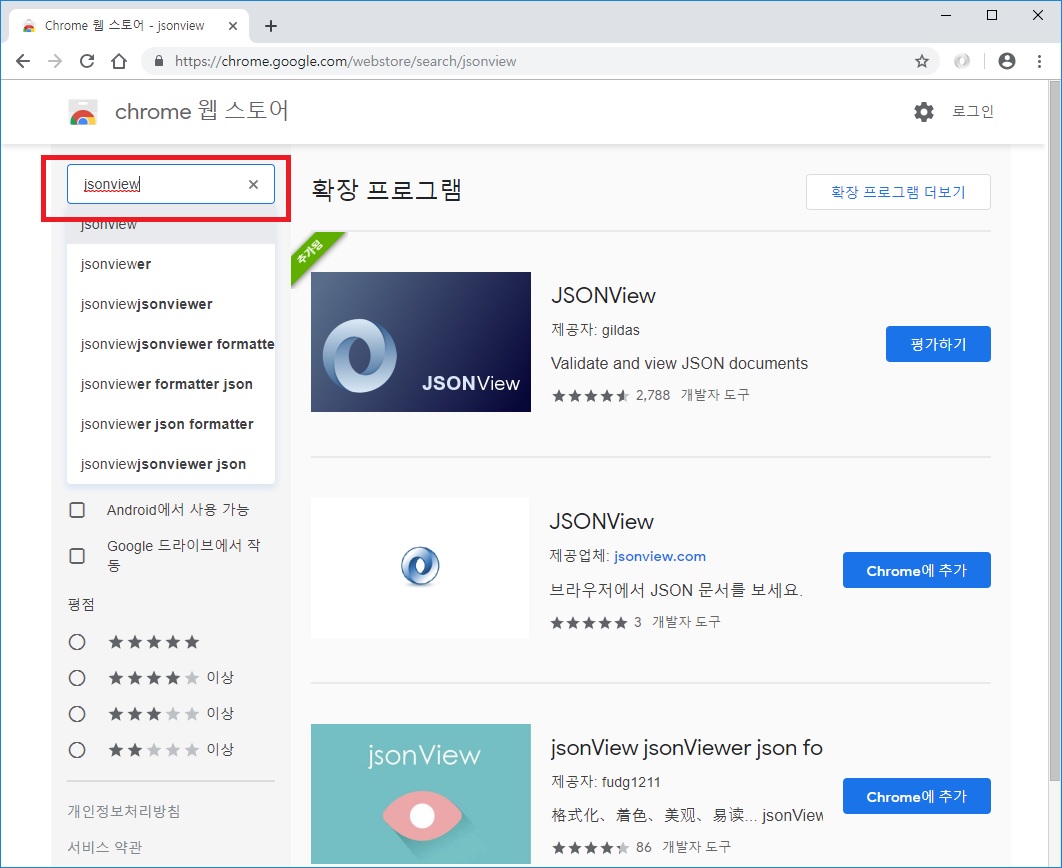Select three stars 이상 rating filter
Image resolution: width=1062 pixels, height=868 pixels.
click(x=77, y=714)
